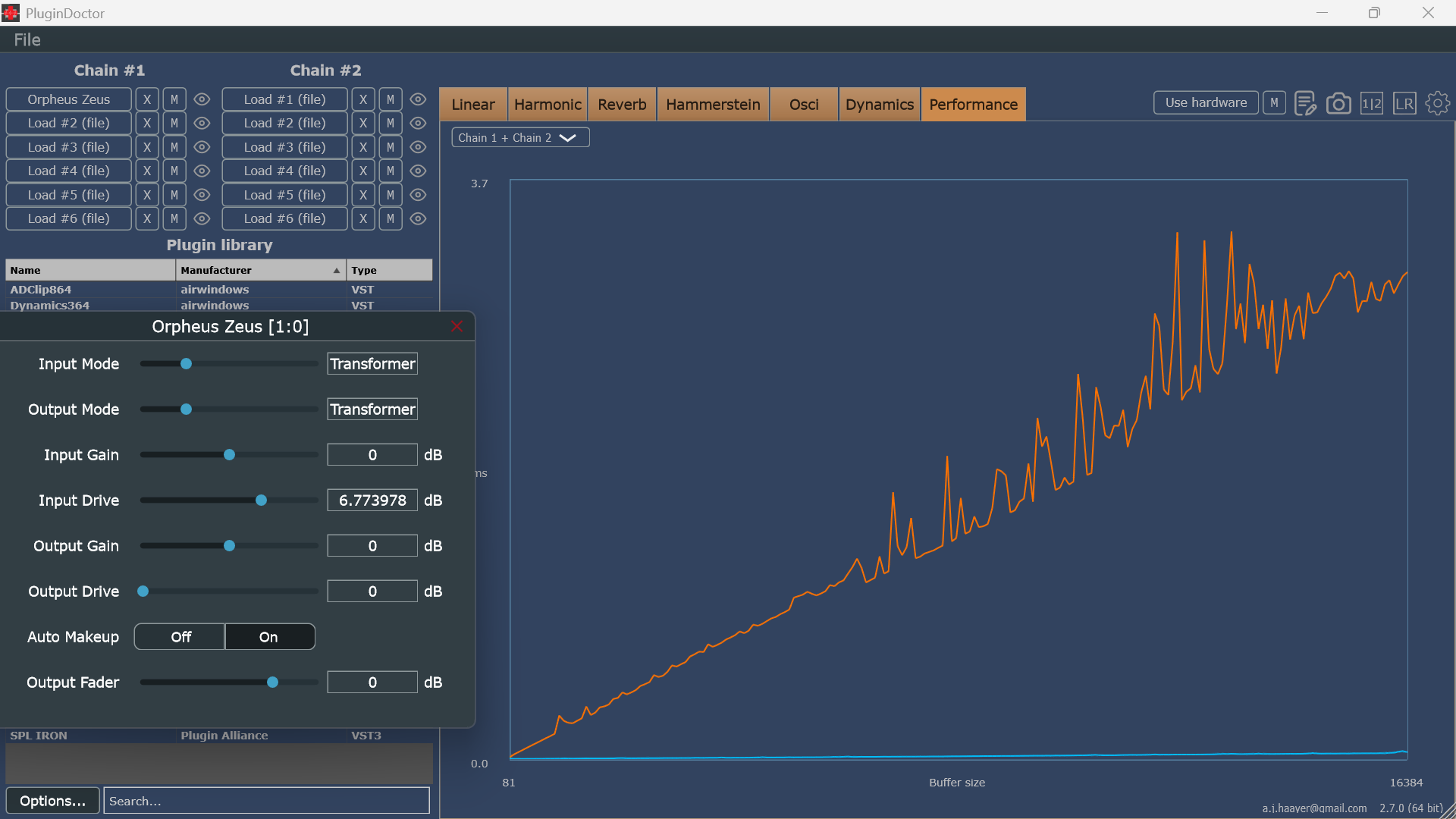
Task: Click Orpheus Zeus slot in Chain #1
Action: (x=69, y=99)
